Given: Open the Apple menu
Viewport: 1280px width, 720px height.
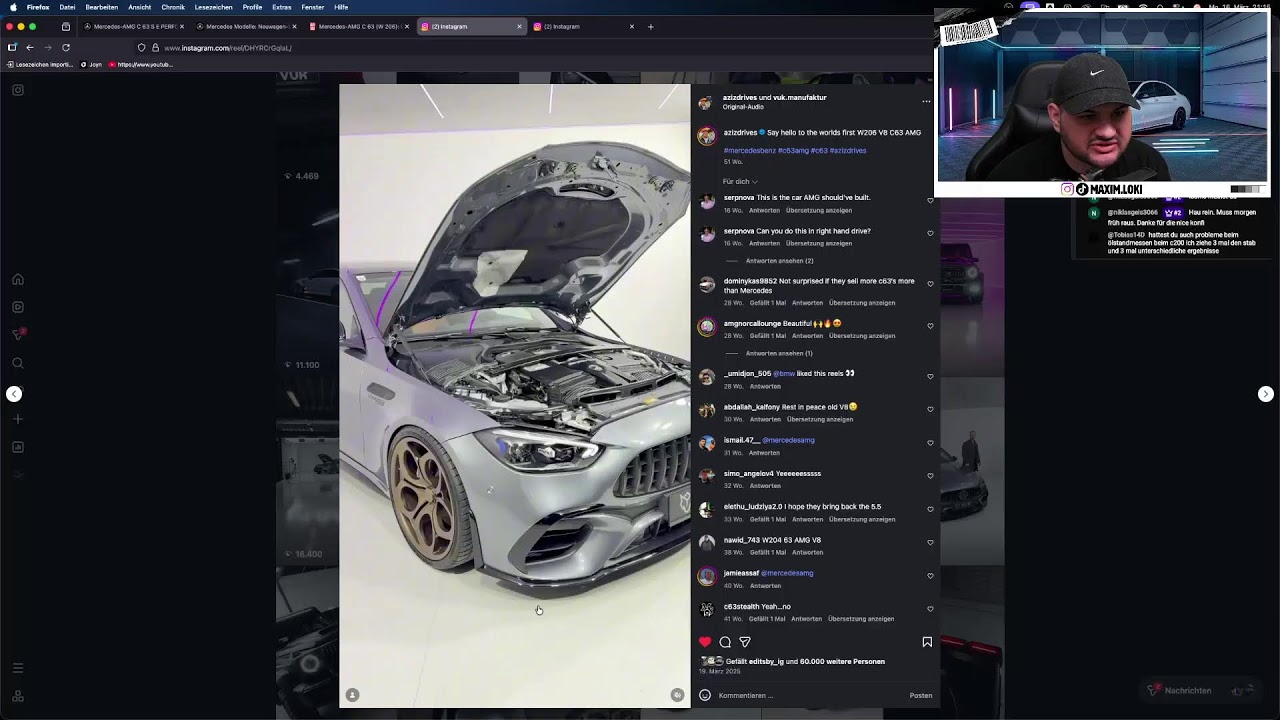Looking at the screenshot, I should coord(13,7).
